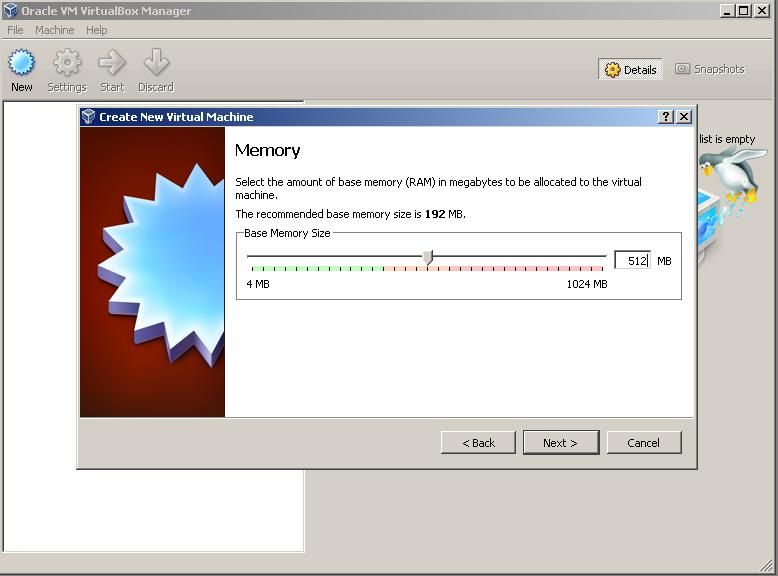Viewport: 778px width, 576px height.
Task: Focus the 512 MB memory input field
Action: coord(632,260)
